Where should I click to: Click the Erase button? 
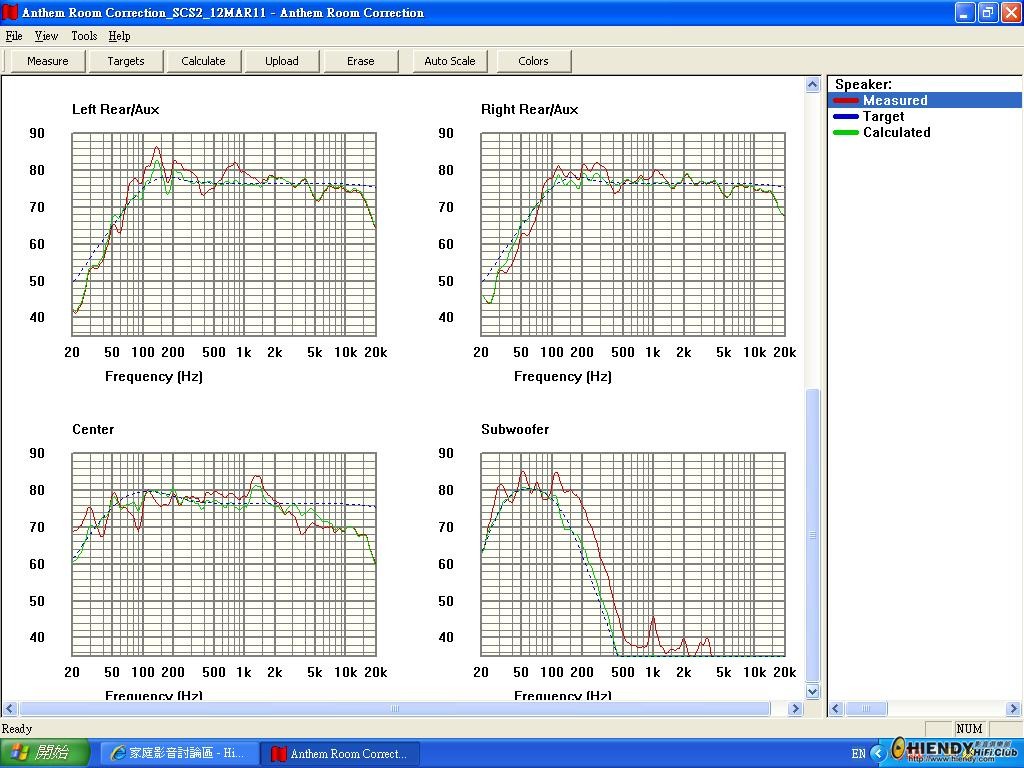[360, 61]
